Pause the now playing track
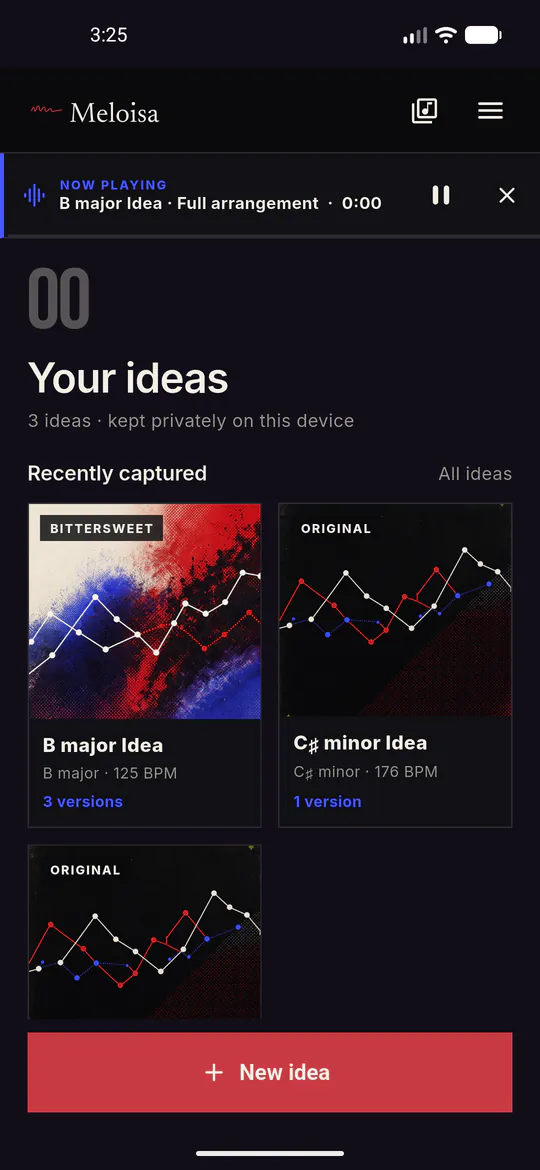Screen dimensions: 540x1170 [441, 195]
